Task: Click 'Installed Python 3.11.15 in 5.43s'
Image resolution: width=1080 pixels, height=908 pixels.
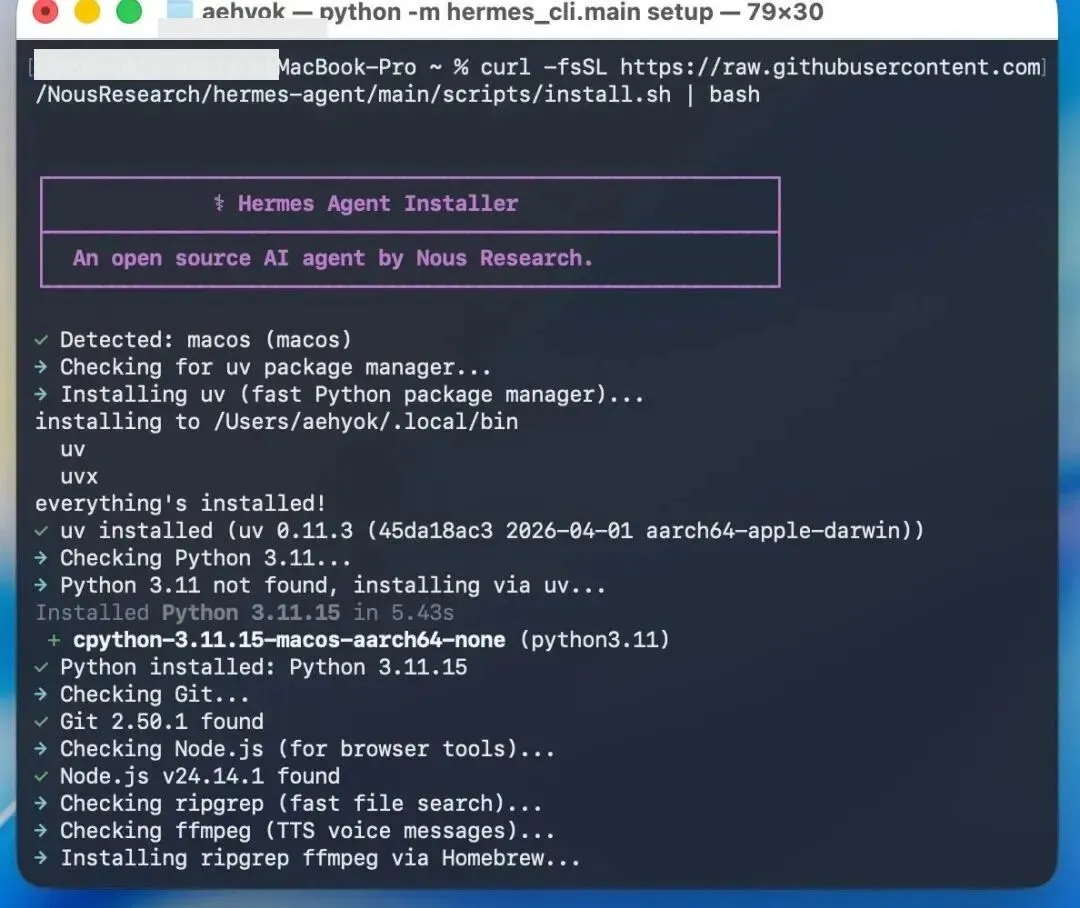Action: click(245, 612)
